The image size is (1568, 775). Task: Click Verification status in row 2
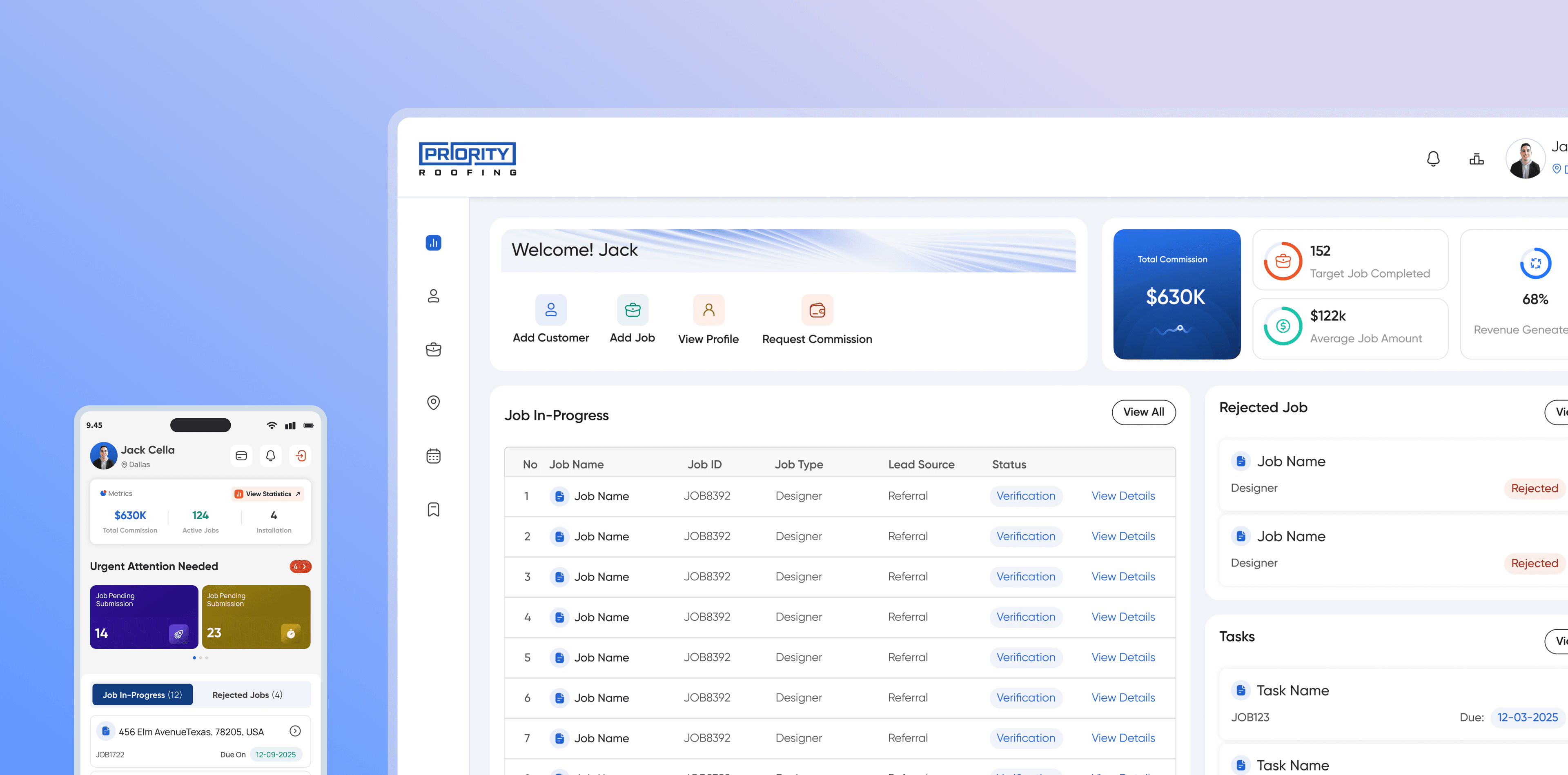(x=1026, y=537)
